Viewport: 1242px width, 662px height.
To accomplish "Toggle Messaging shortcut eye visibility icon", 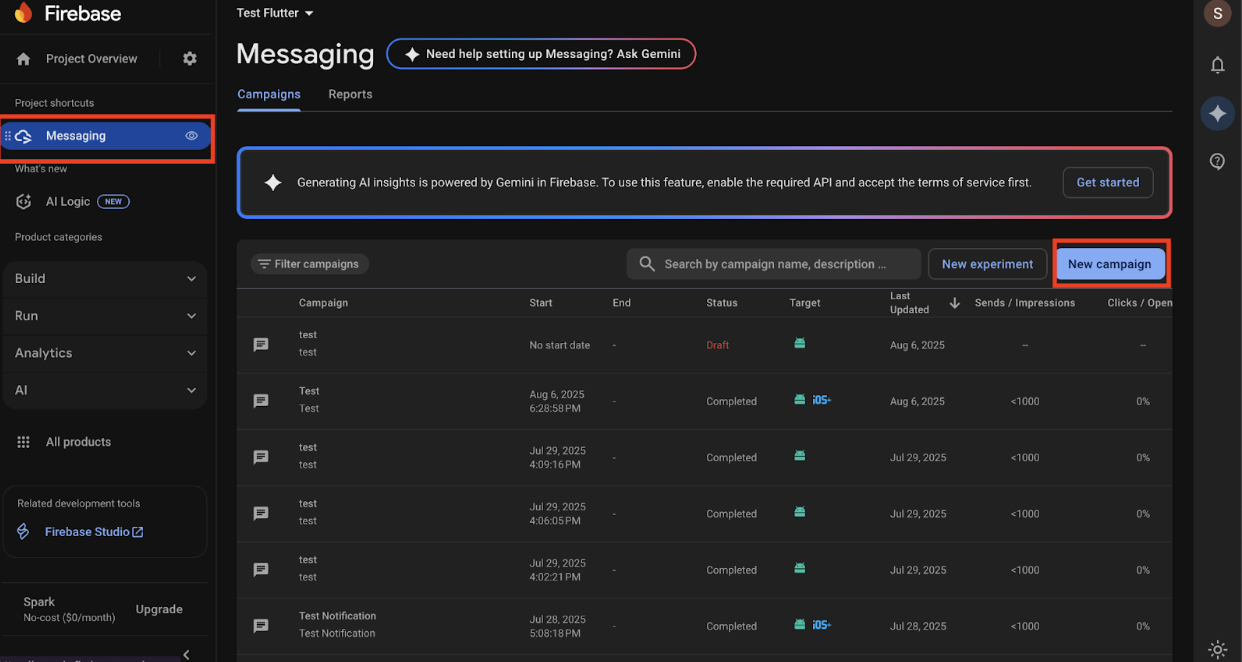I will [x=192, y=136].
